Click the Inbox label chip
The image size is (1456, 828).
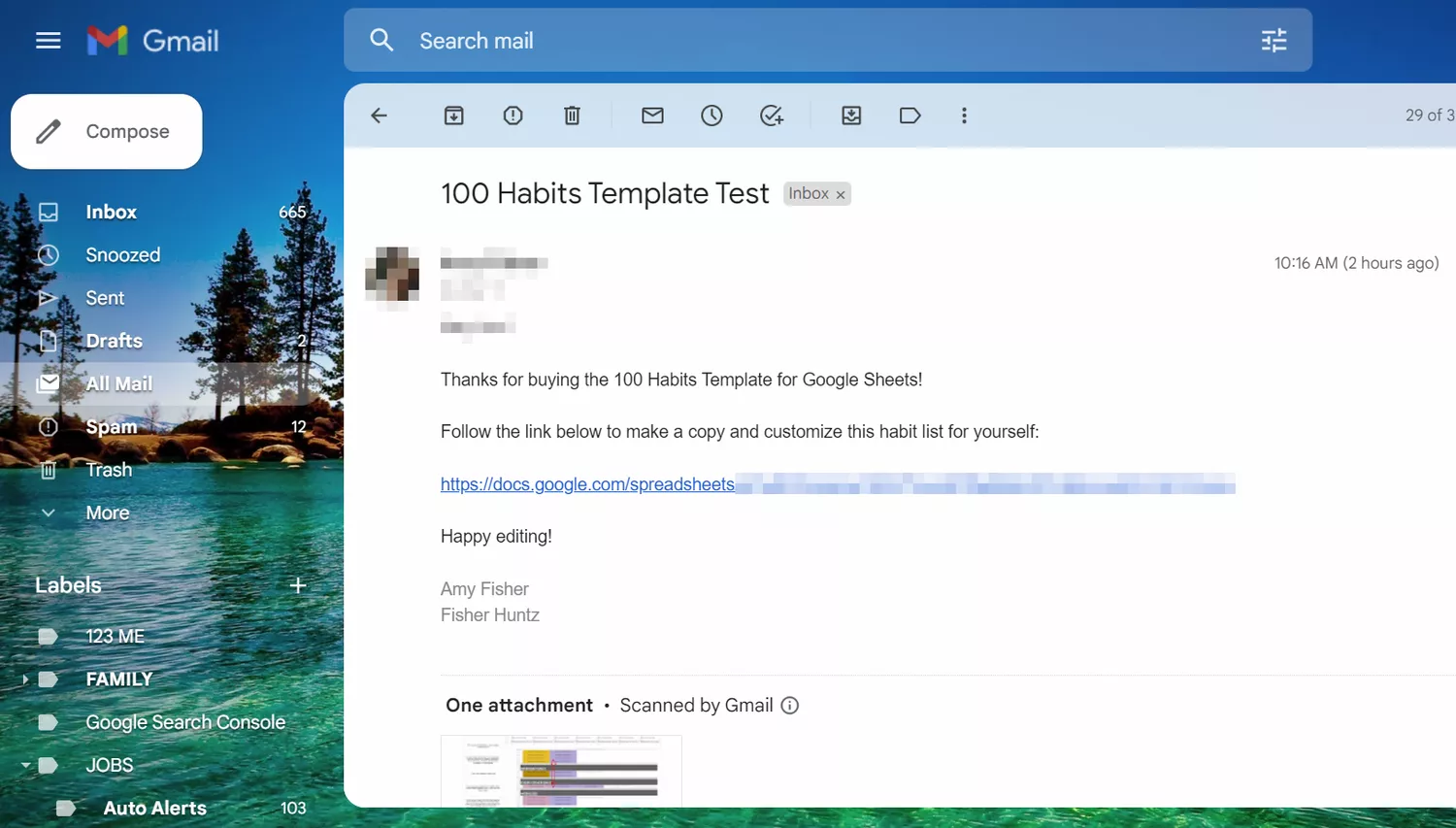(808, 193)
